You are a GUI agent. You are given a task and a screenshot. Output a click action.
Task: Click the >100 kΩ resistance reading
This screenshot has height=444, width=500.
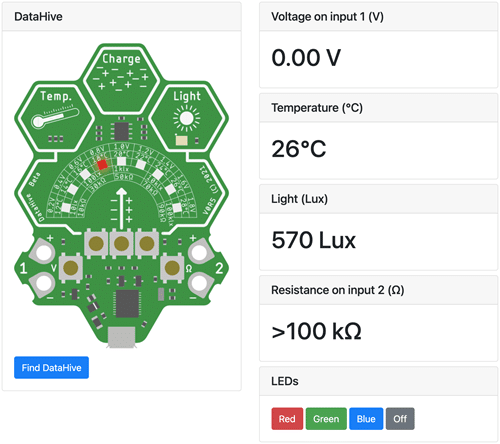click(316, 331)
